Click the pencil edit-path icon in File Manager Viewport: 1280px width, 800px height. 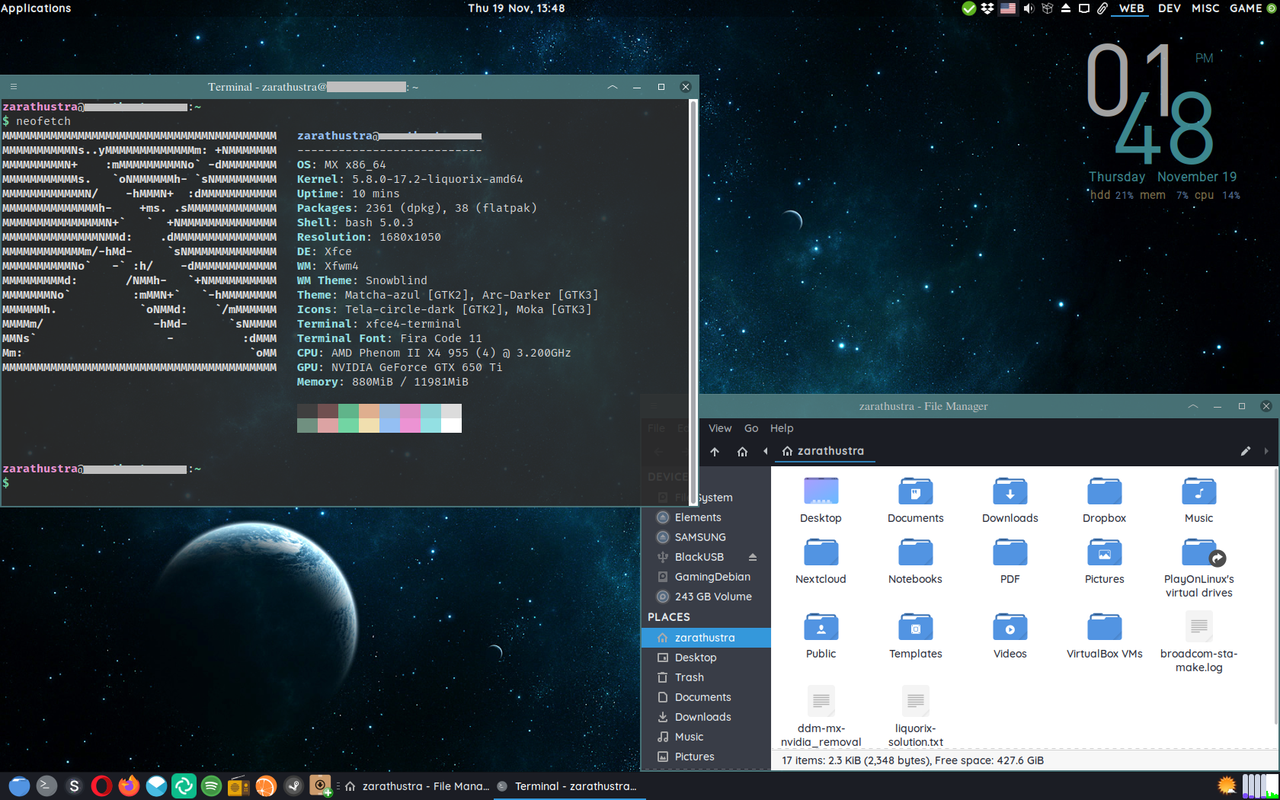coord(1246,451)
